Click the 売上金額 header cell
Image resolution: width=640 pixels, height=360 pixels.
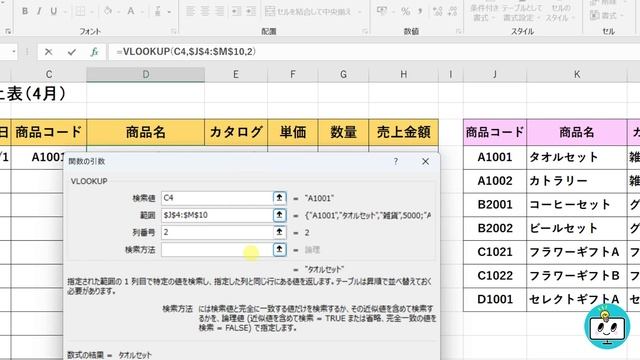403,132
